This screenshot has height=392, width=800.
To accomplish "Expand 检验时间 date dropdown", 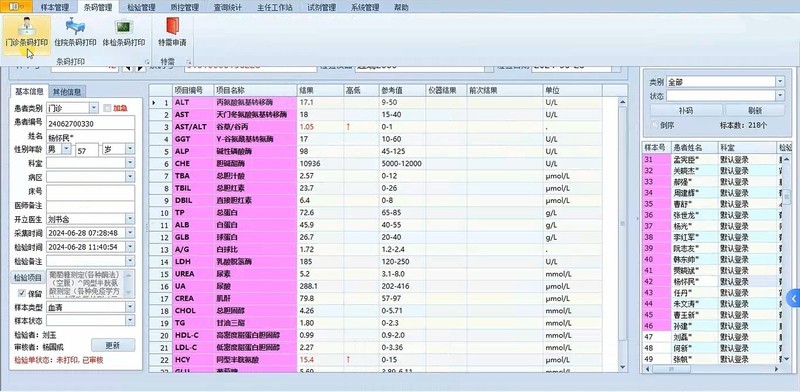I will [x=130, y=247].
